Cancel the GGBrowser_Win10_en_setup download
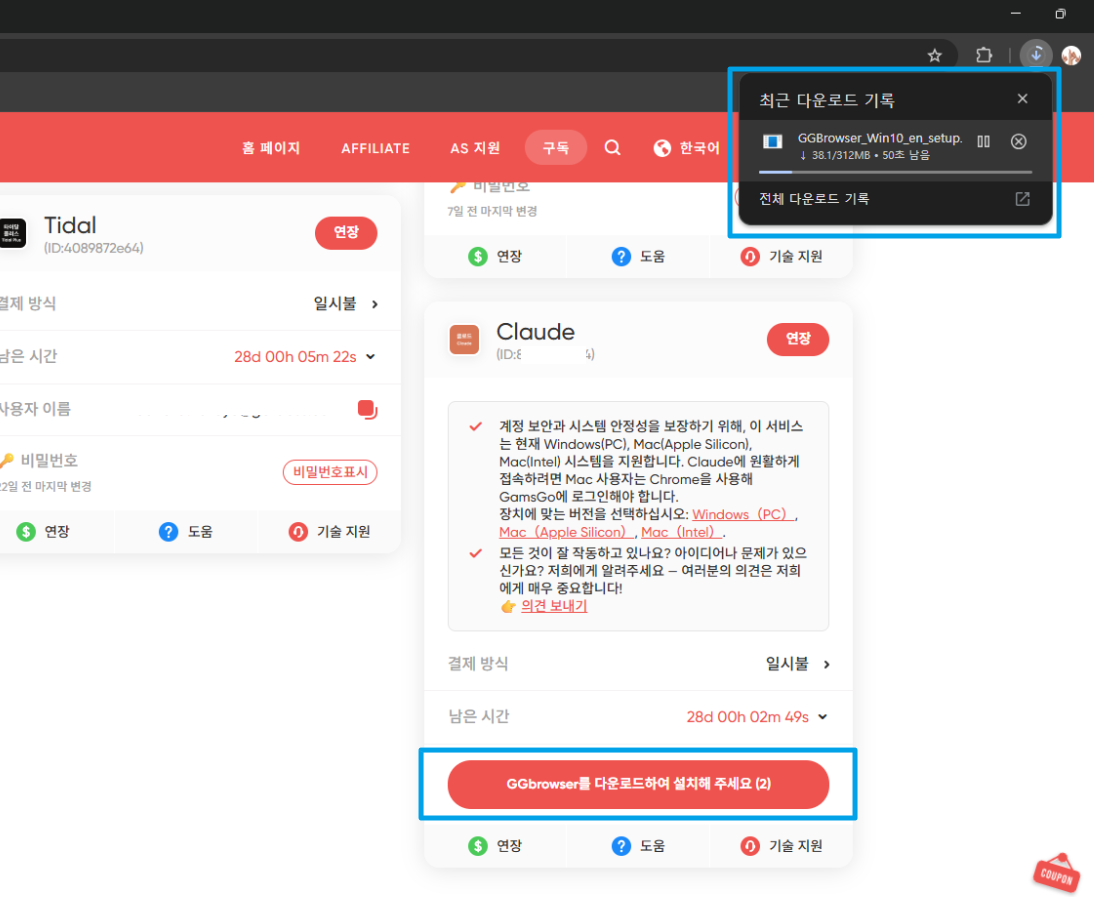The height and width of the screenshot is (897, 1094). tap(1019, 142)
